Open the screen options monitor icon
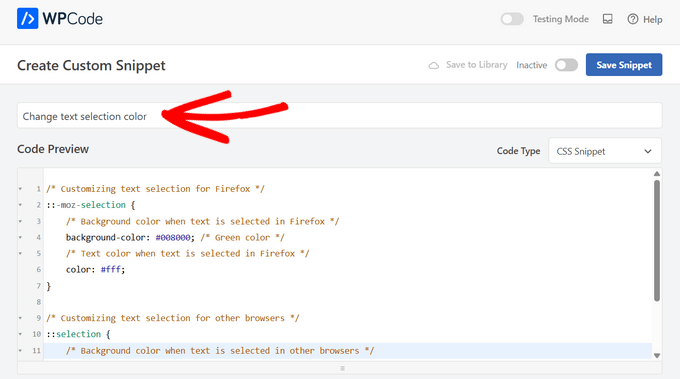The height and width of the screenshot is (379, 680). 608,19
